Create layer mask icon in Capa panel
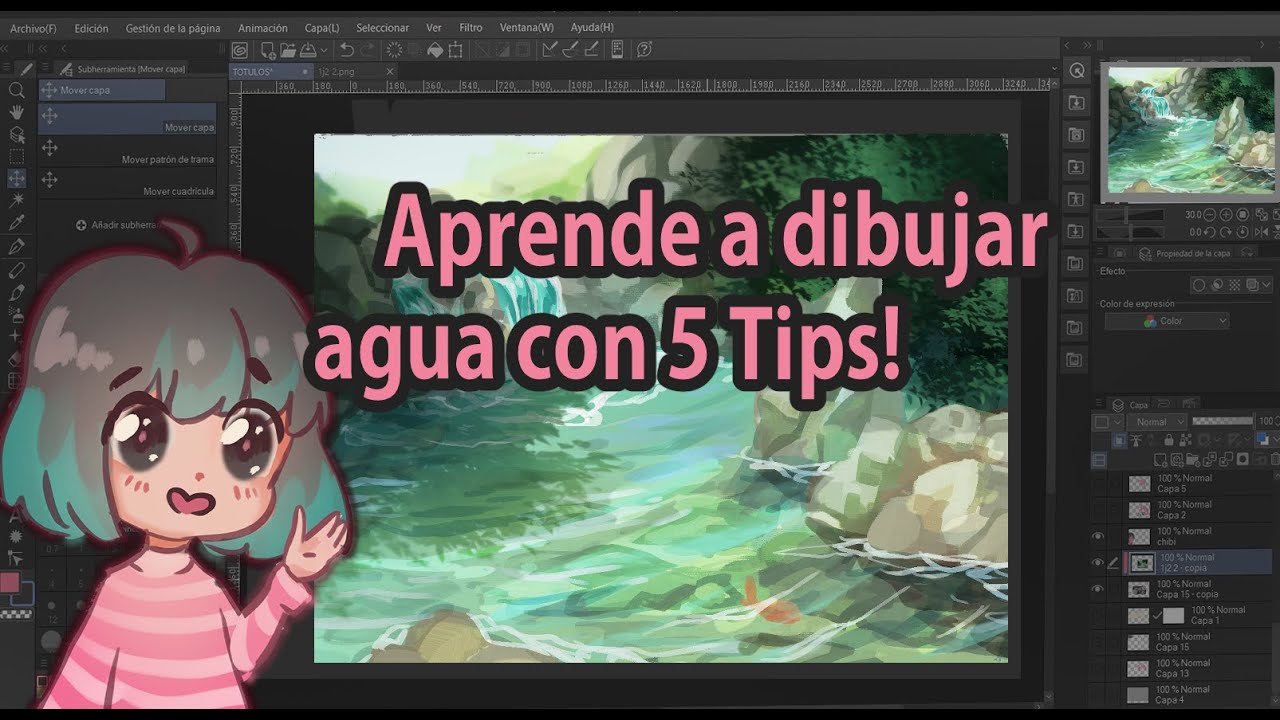 coord(1243,460)
